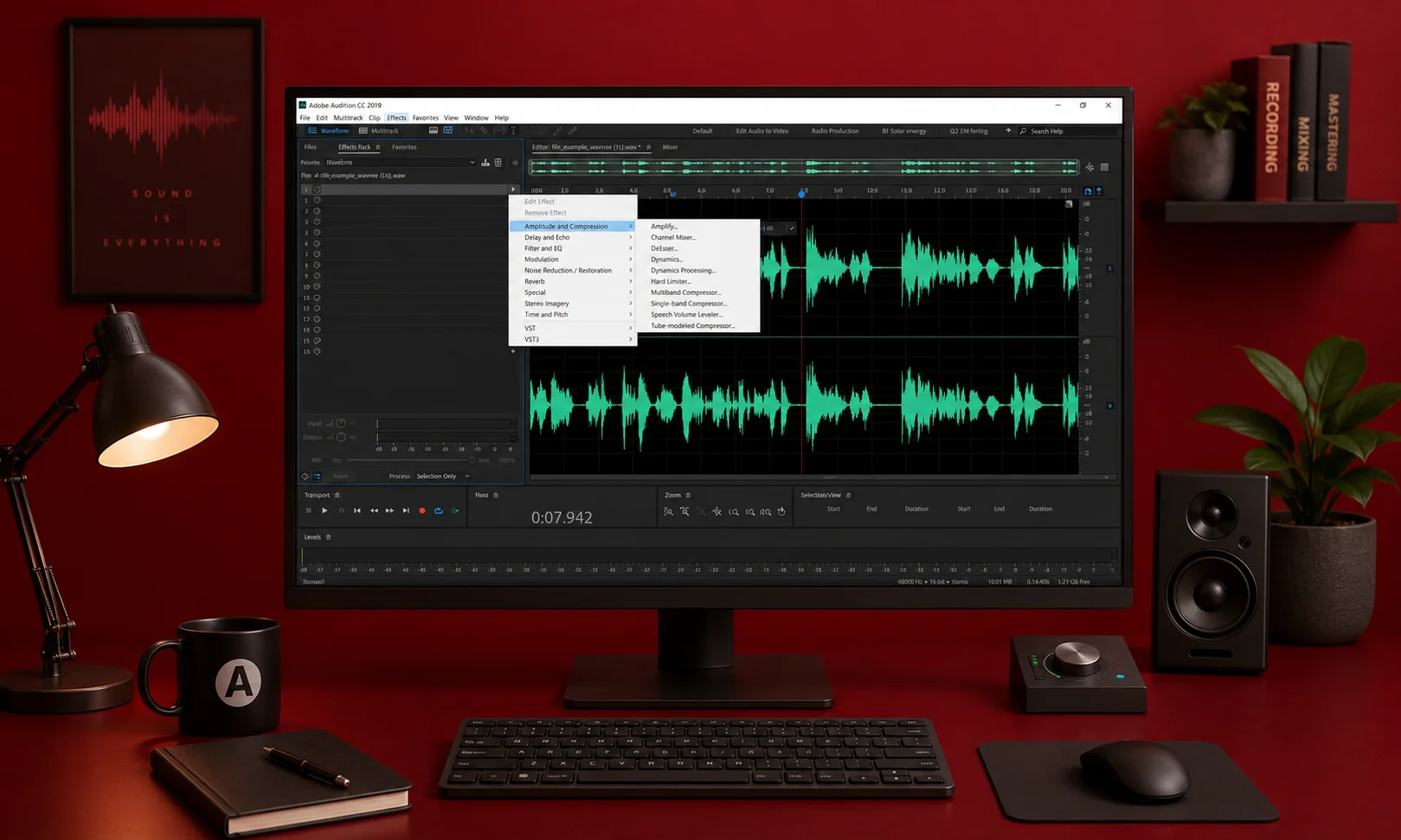
Task: Select the Paintbrush selection tool
Action: [x=557, y=131]
